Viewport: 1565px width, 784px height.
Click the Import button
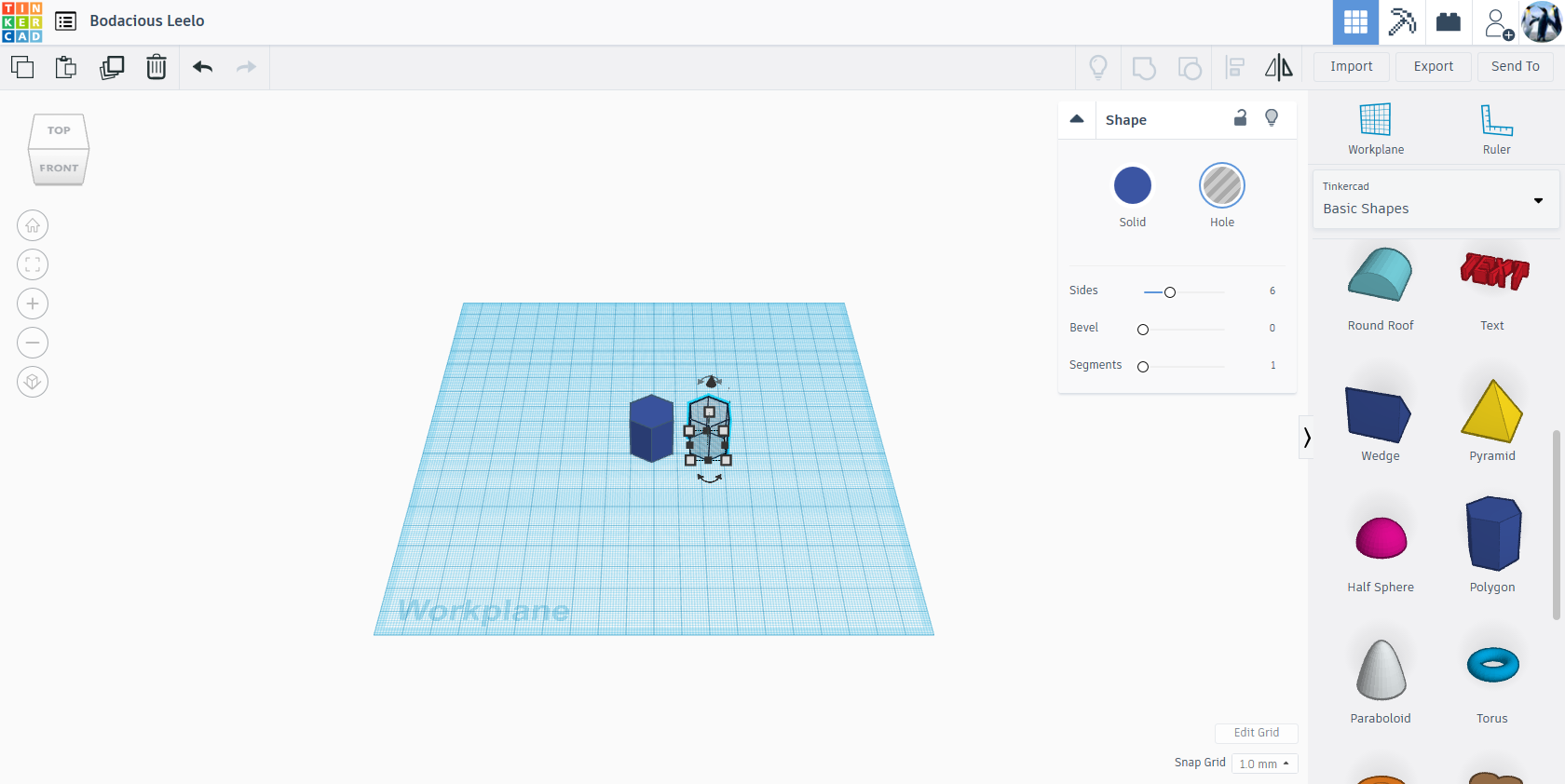coord(1352,66)
